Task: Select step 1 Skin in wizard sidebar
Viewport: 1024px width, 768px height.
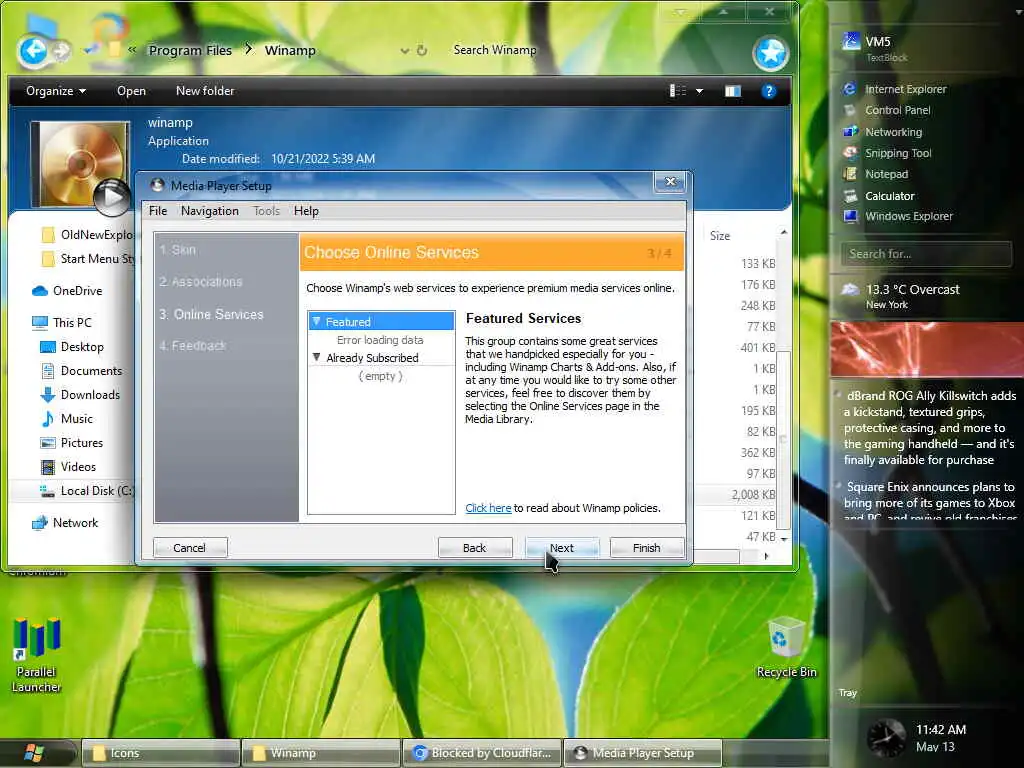Action: 178,249
